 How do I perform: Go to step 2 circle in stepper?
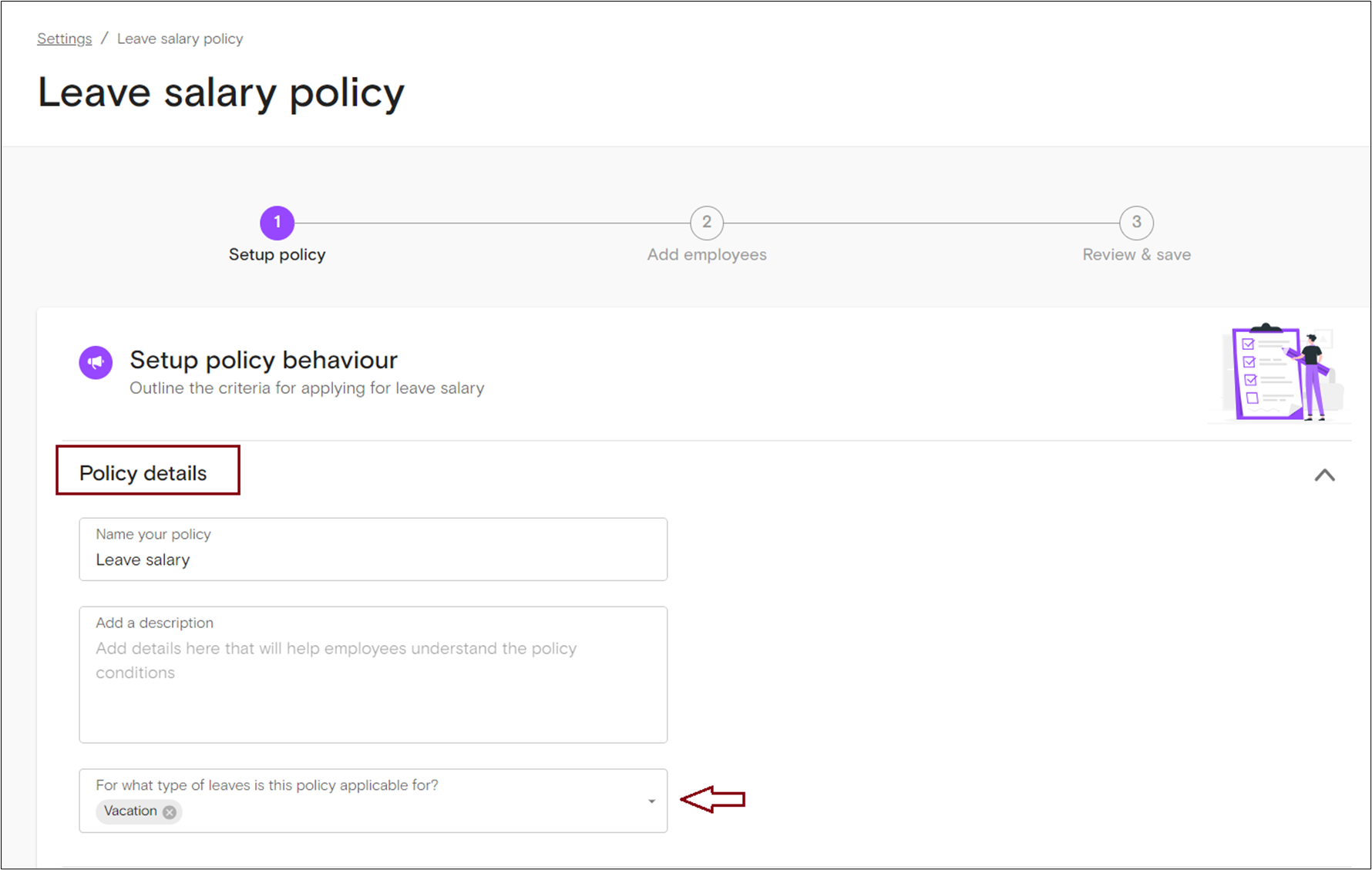point(706,223)
